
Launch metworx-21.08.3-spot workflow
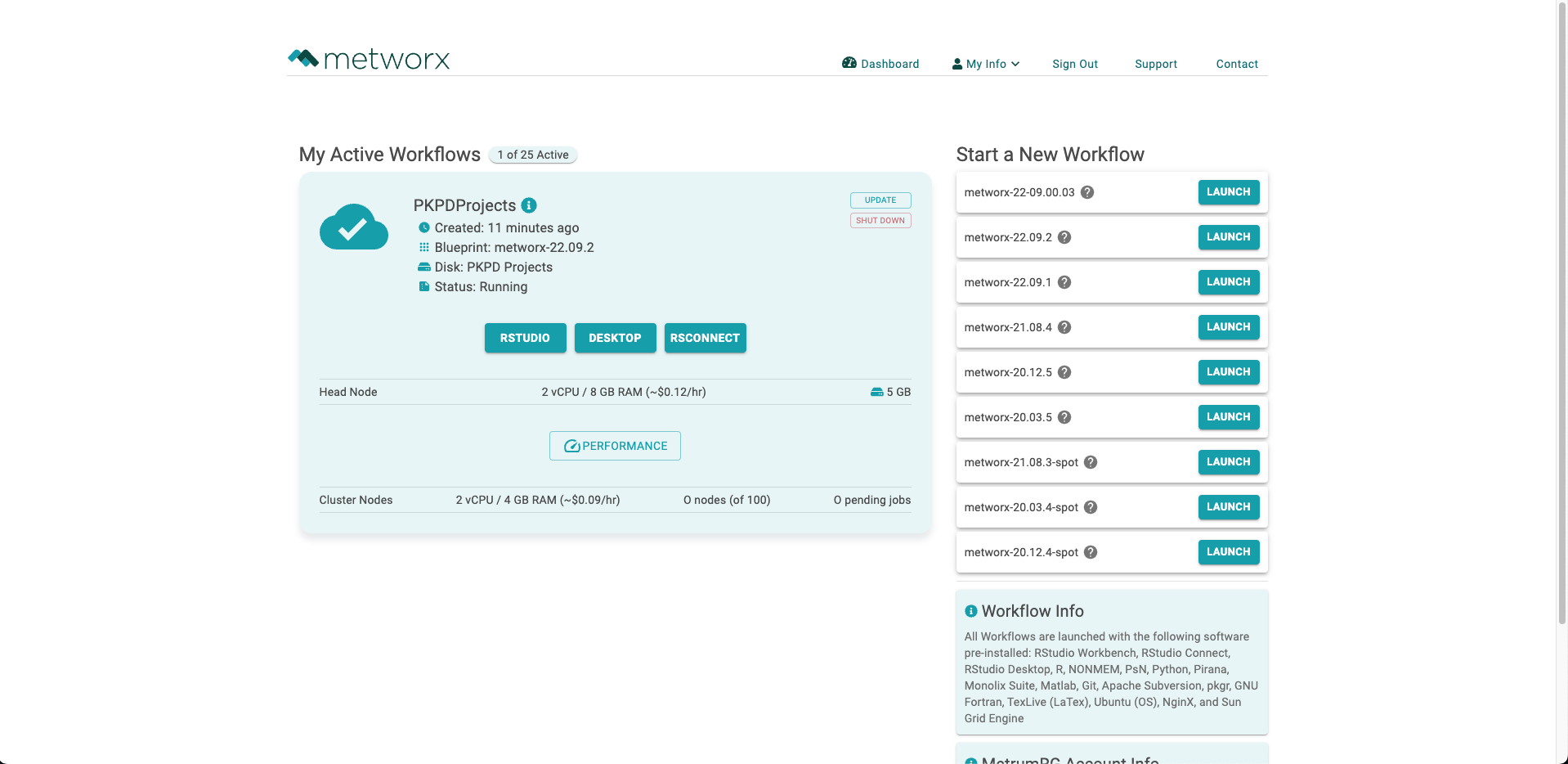click(1229, 462)
